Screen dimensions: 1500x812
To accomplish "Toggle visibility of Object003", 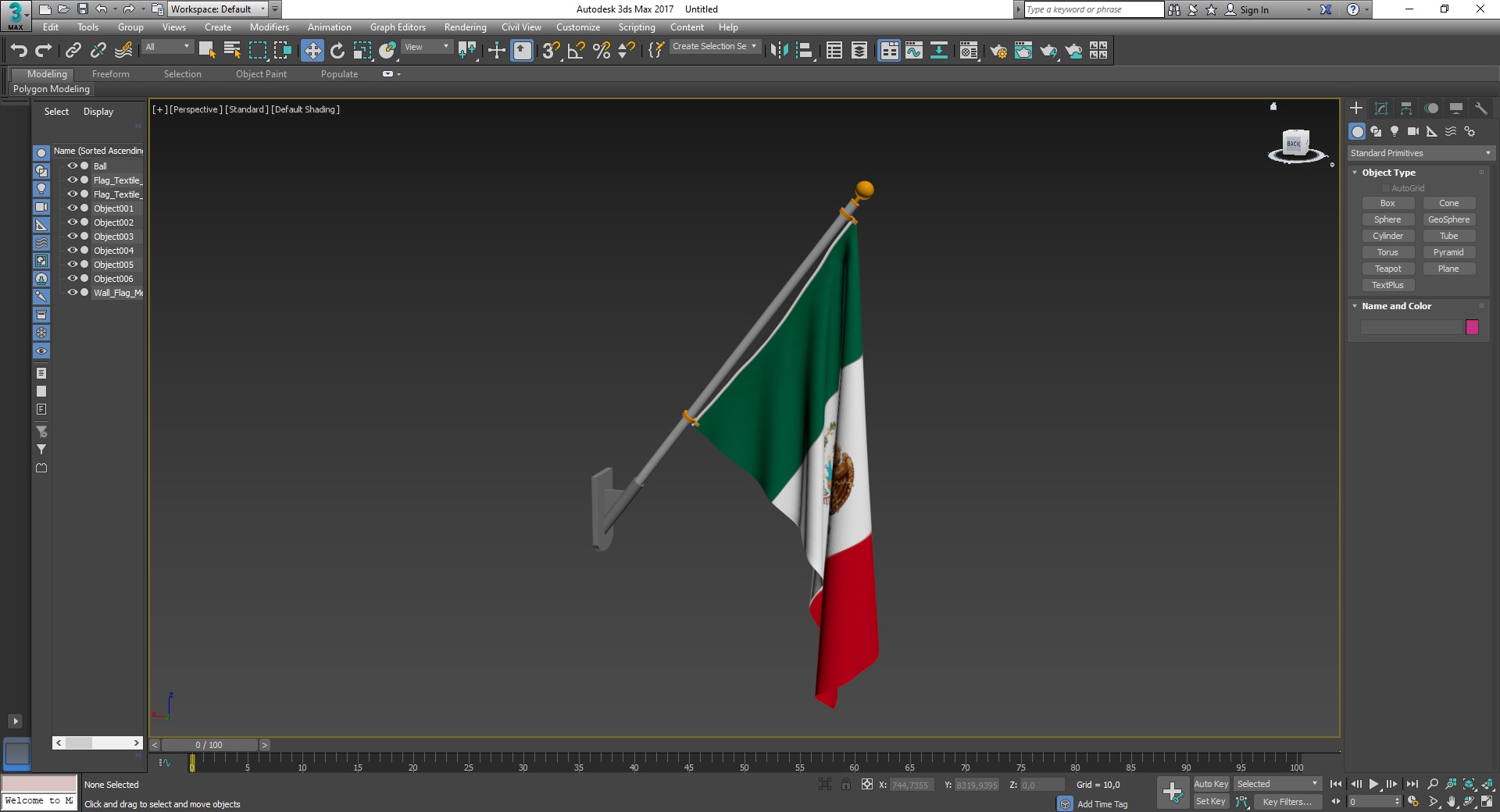I will coord(72,236).
